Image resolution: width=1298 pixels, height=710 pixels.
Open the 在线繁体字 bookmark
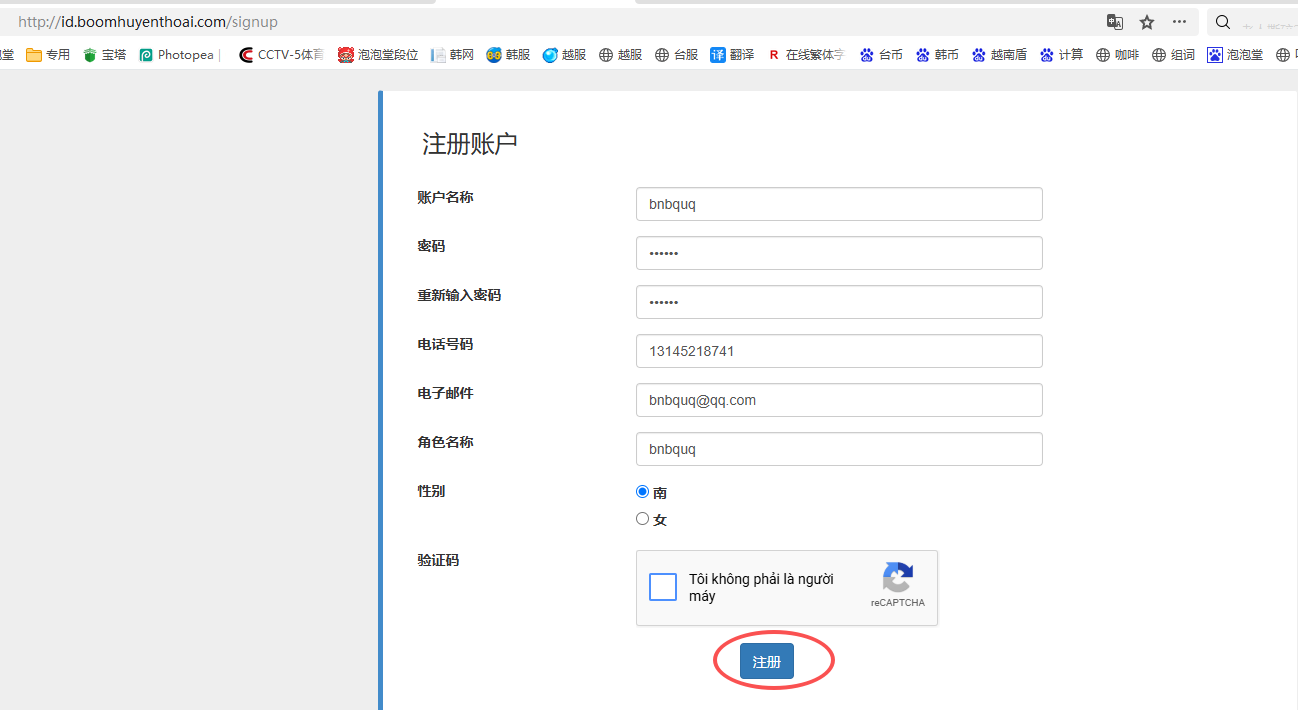click(806, 55)
